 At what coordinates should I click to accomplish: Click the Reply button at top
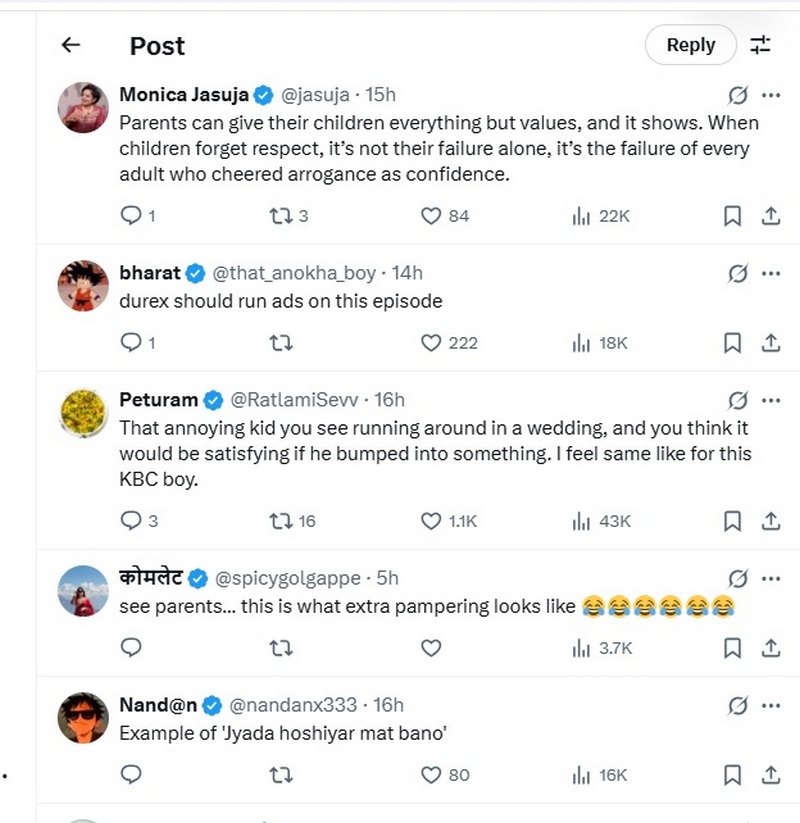(690, 45)
